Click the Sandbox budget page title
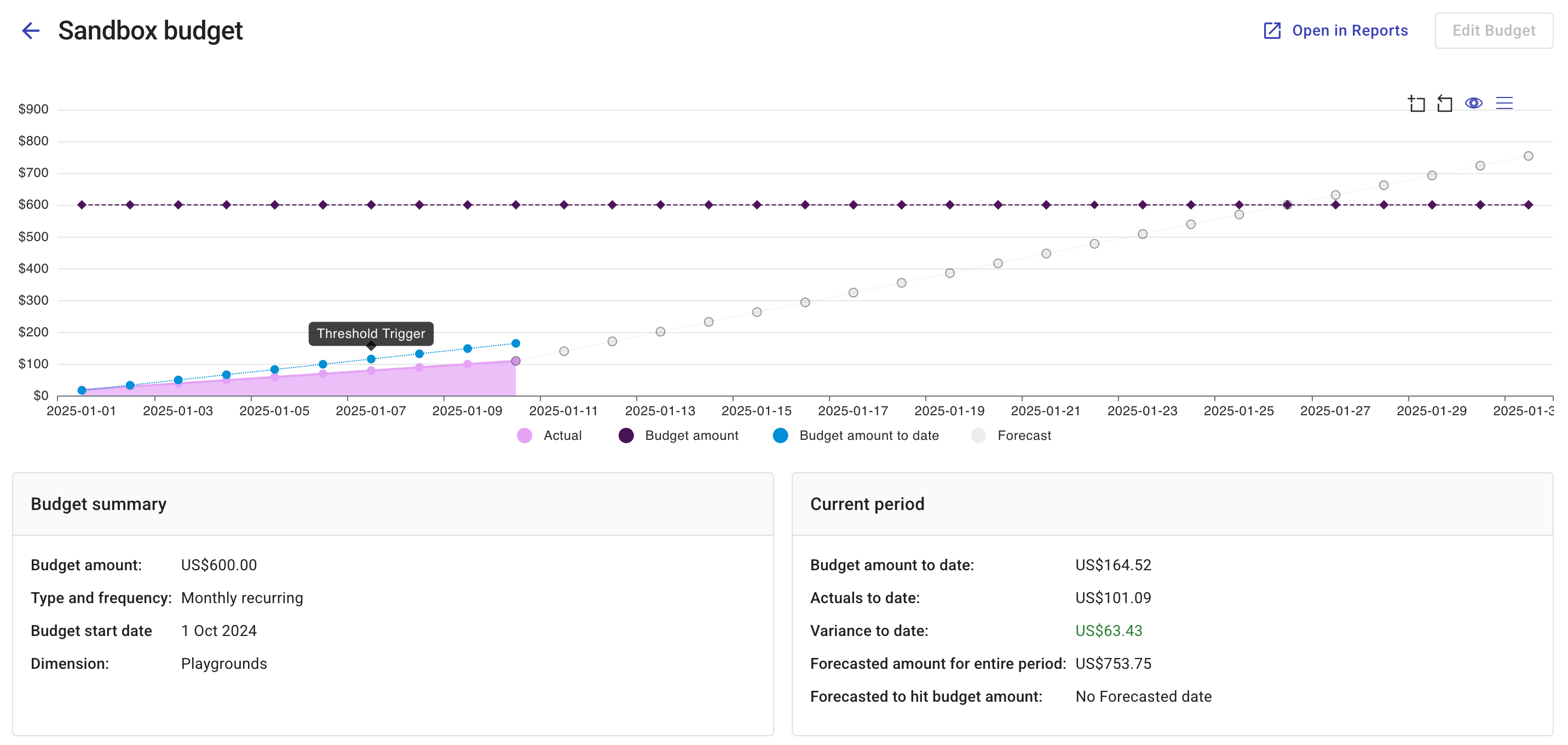 151,31
